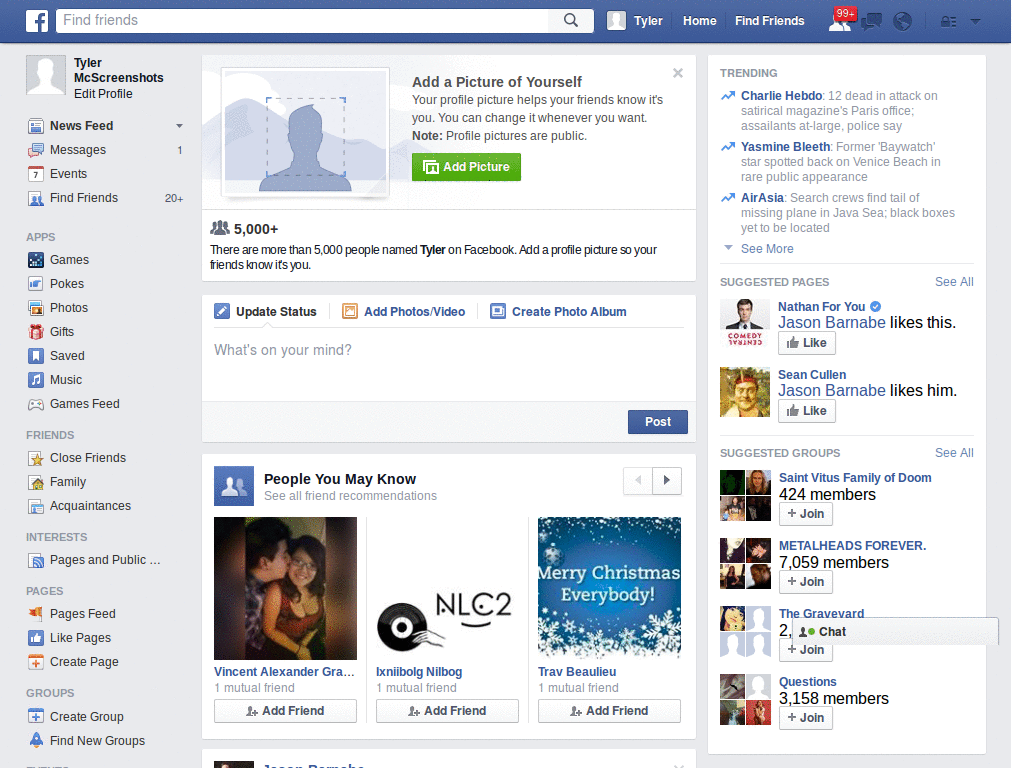Screen dimensions: 1024x768
Task: Click the Gifts icon in sidebar
Action: click(x=36, y=332)
